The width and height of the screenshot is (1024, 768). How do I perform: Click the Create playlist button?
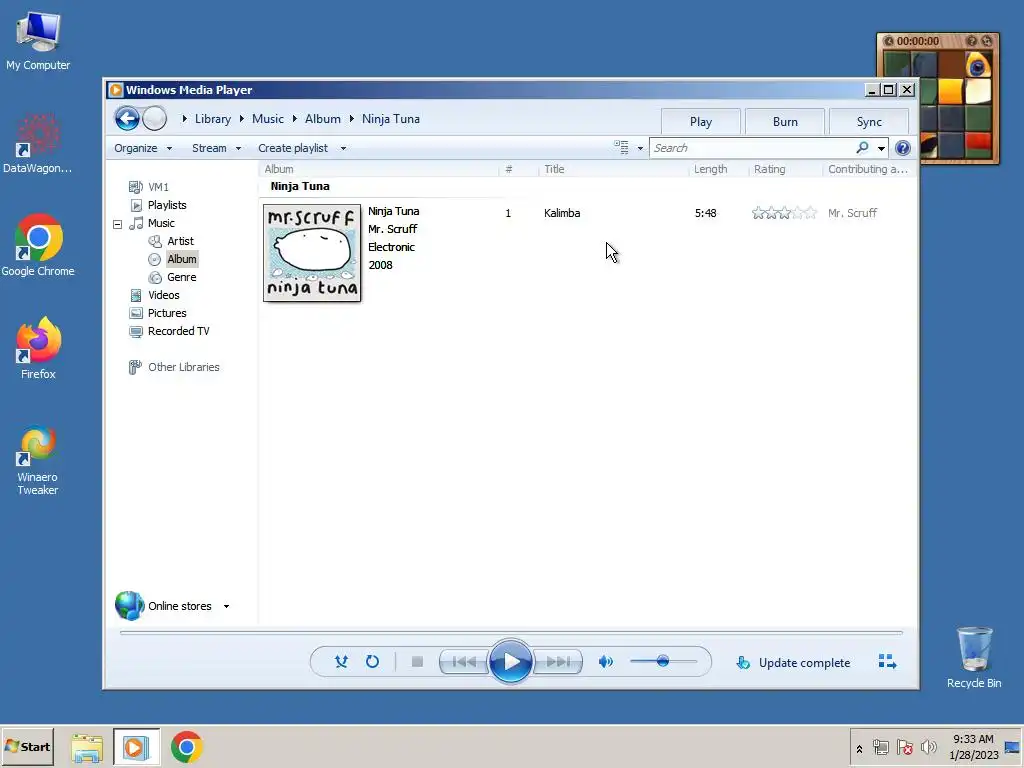[x=293, y=148]
